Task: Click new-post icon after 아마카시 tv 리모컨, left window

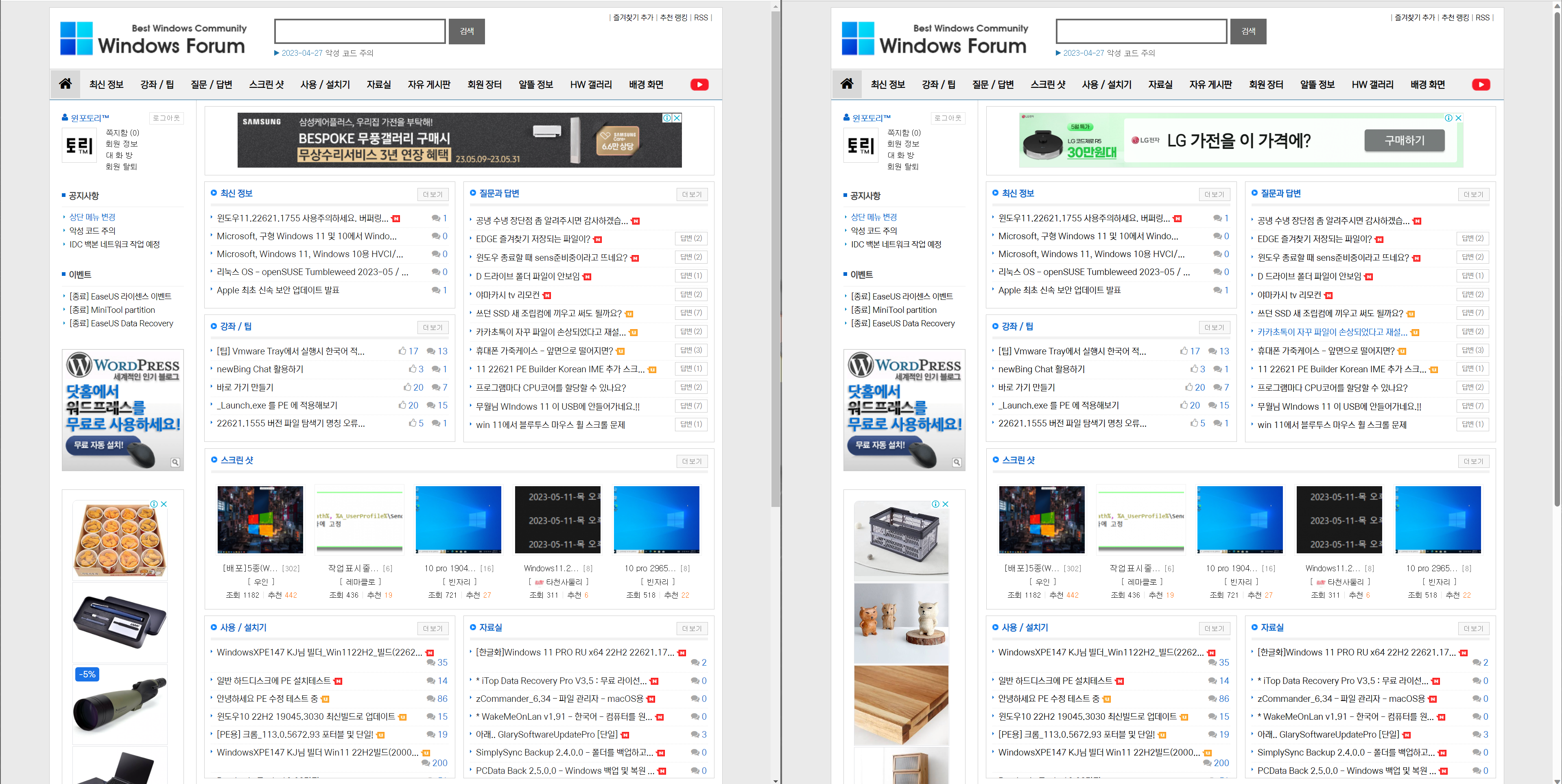Action: [x=547, y=296]
